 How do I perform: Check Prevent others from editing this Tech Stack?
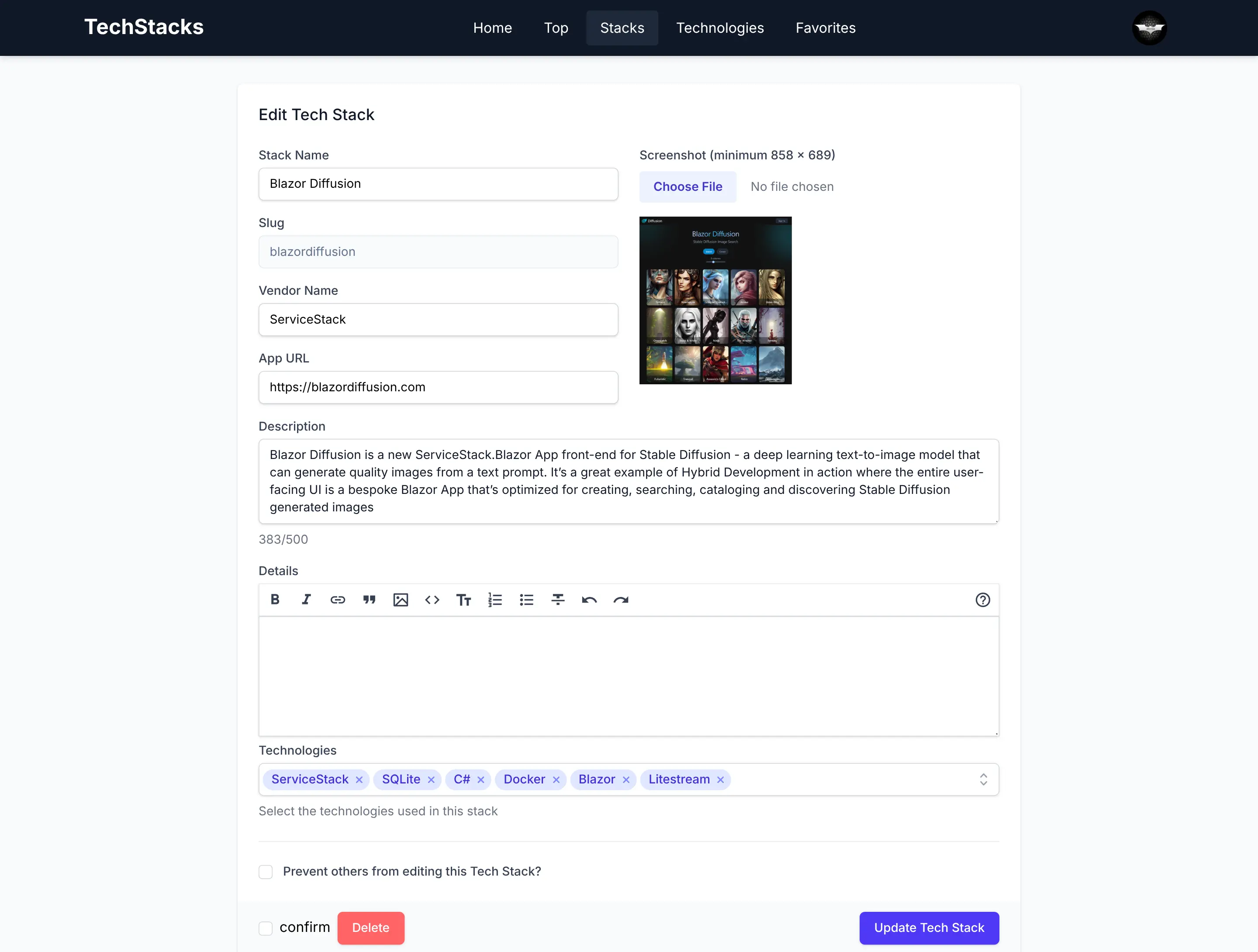266,871
